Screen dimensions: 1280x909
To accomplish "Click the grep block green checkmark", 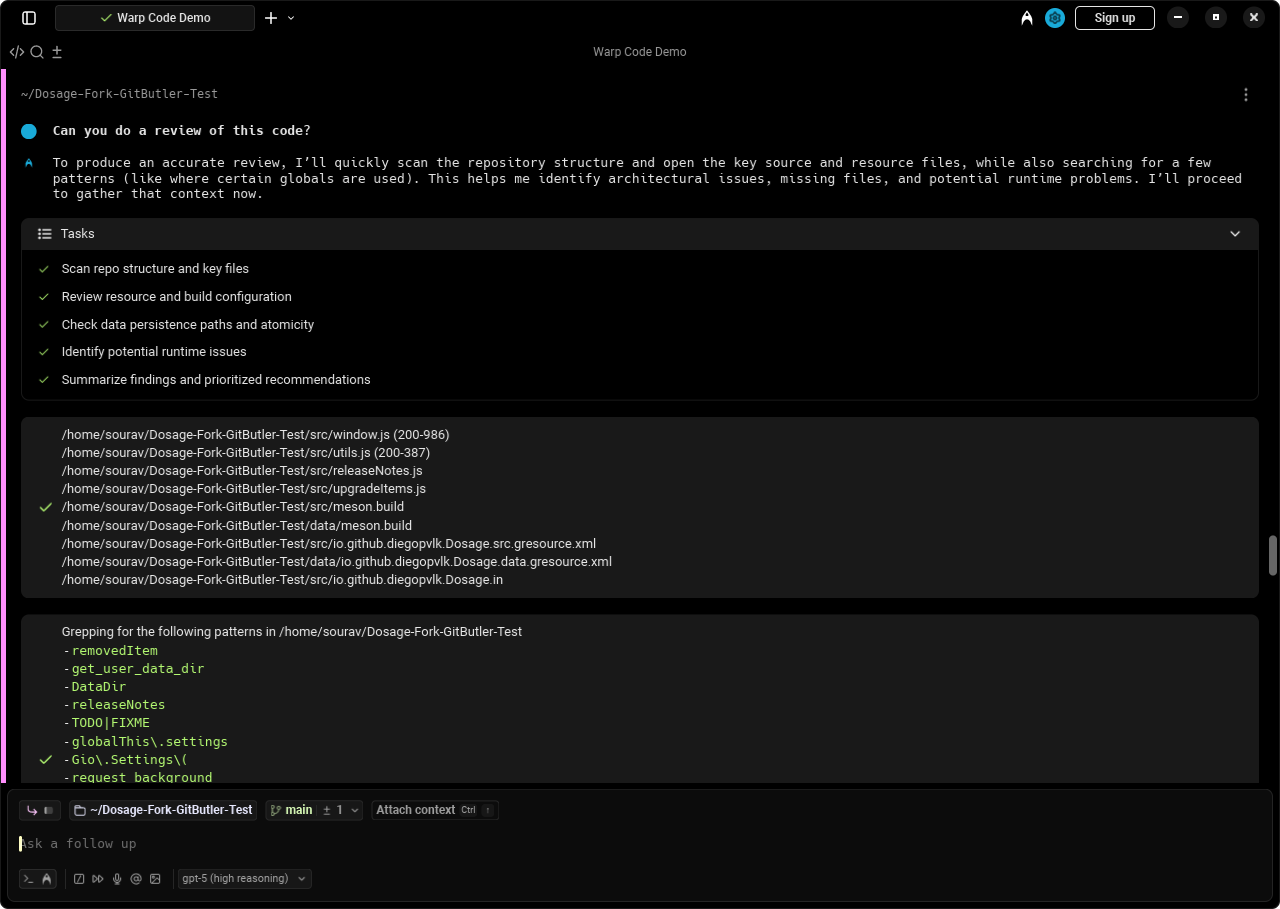I will coord(45,760).
